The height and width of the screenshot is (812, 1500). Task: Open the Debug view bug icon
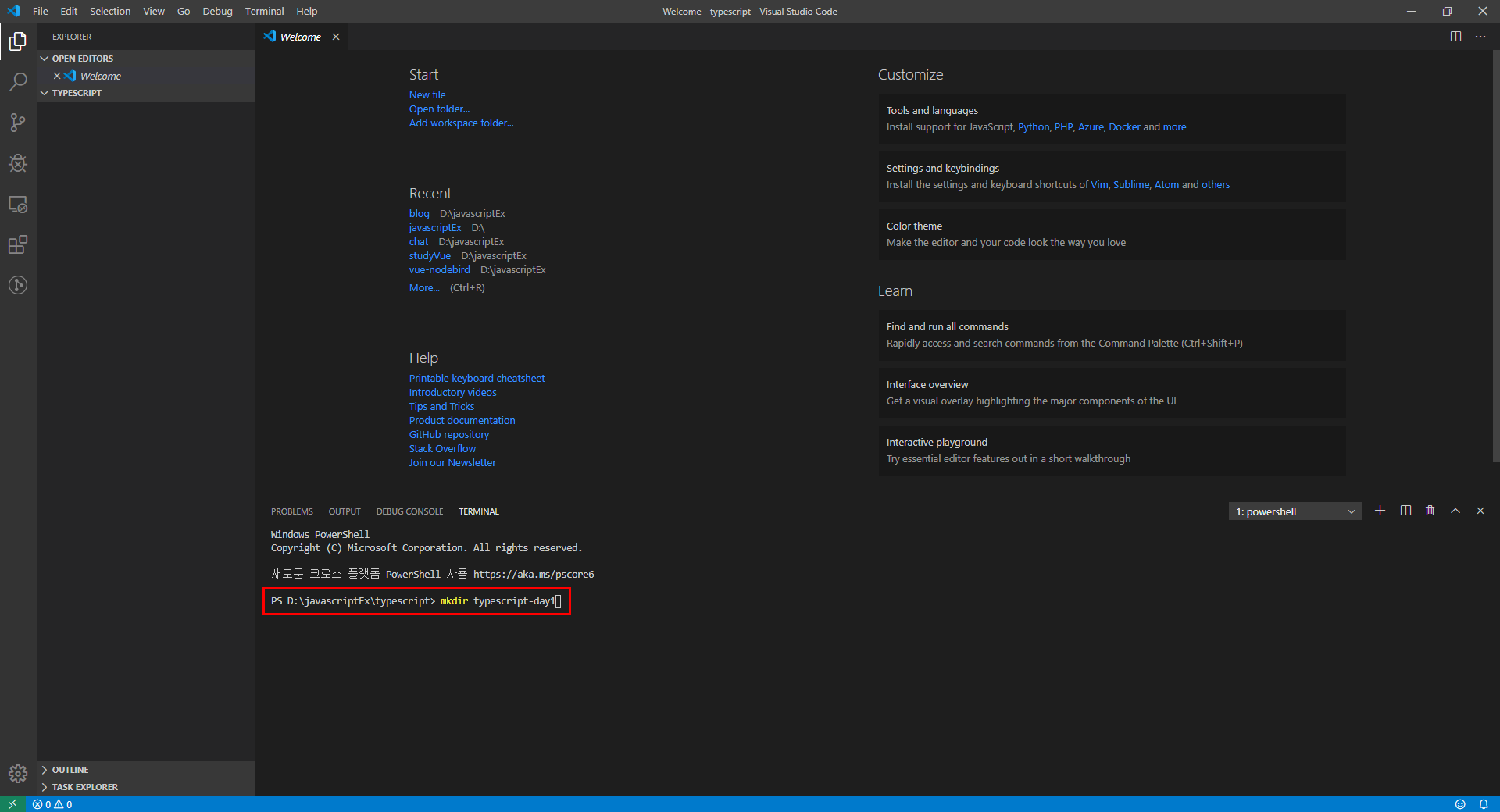(18, 163)
